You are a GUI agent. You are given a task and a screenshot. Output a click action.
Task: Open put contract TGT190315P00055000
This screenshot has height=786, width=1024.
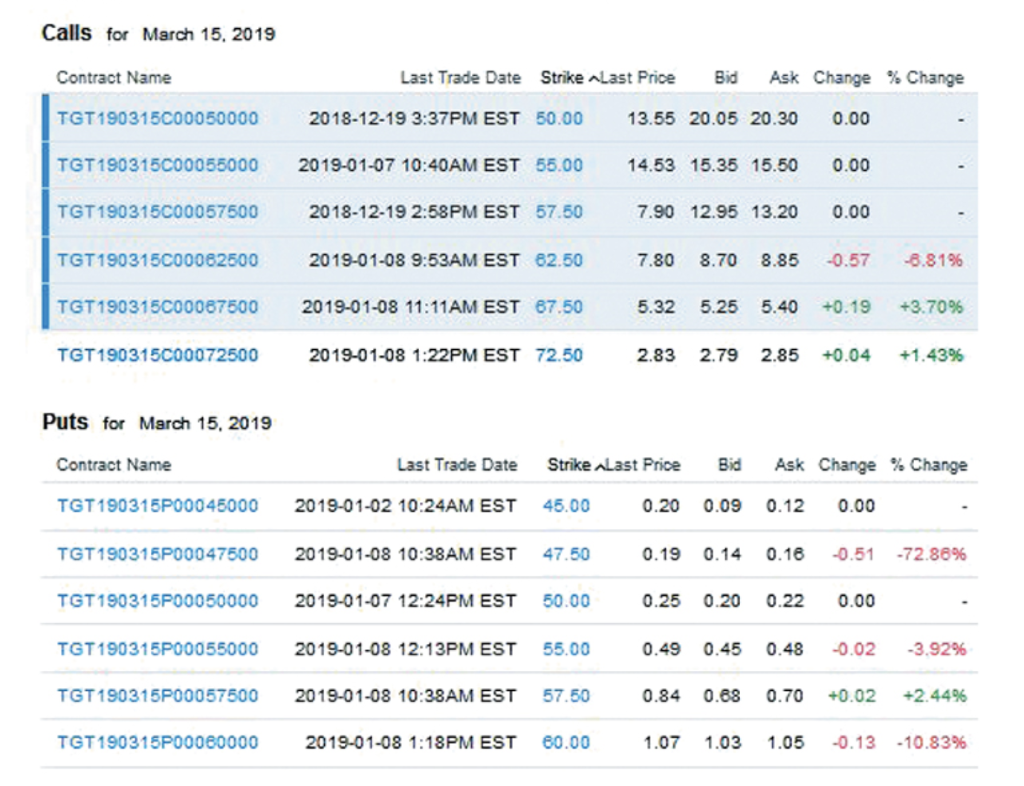pyautogui.click(x=157, y=649)
